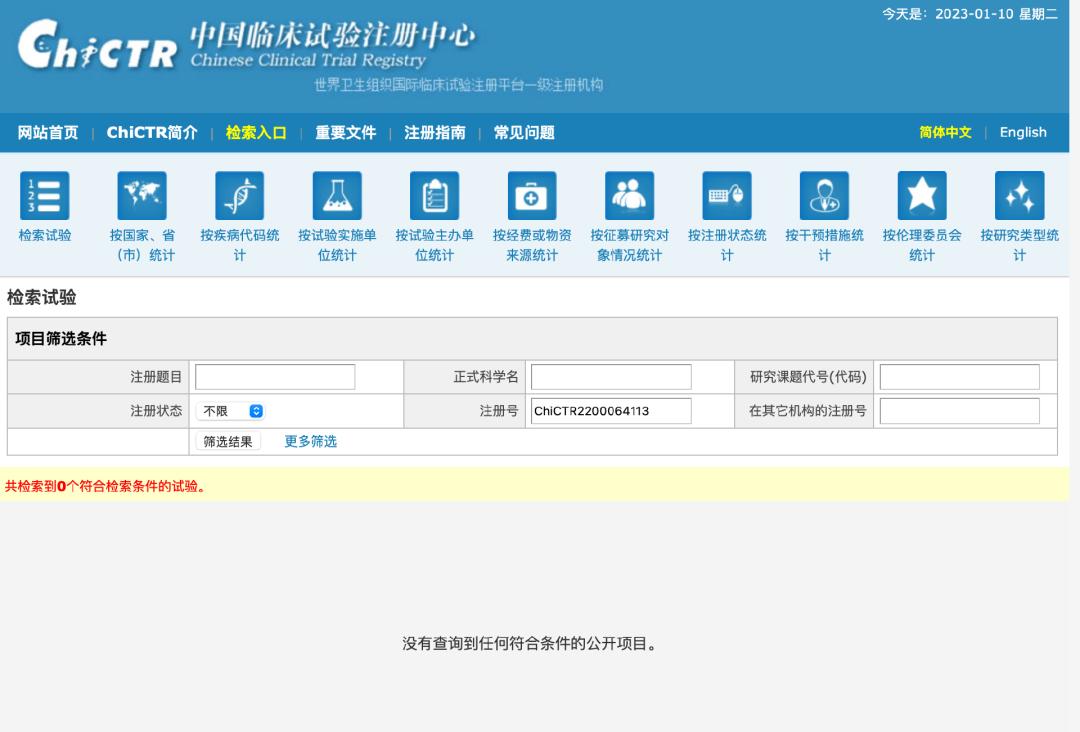Switch language to English
Viewport: 1080px width, 732px height.
point(1023,132)
